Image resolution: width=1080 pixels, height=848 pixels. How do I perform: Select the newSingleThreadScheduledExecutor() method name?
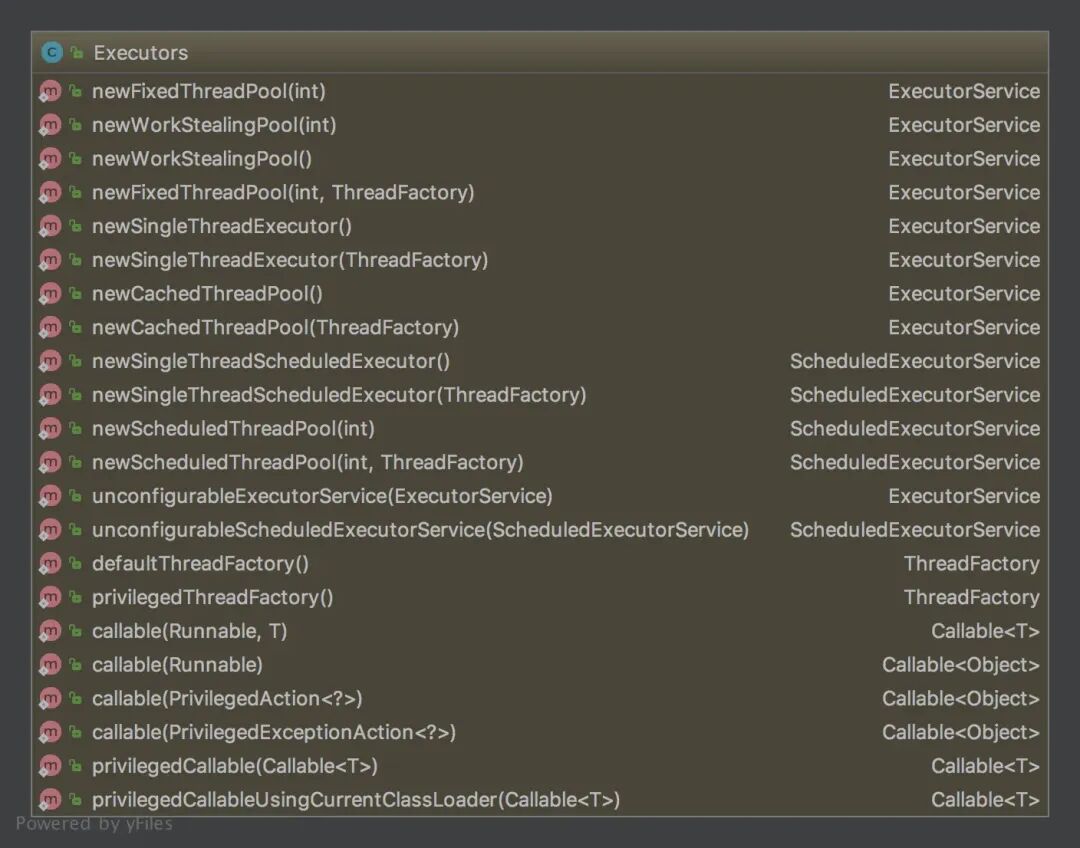[271, 361]
